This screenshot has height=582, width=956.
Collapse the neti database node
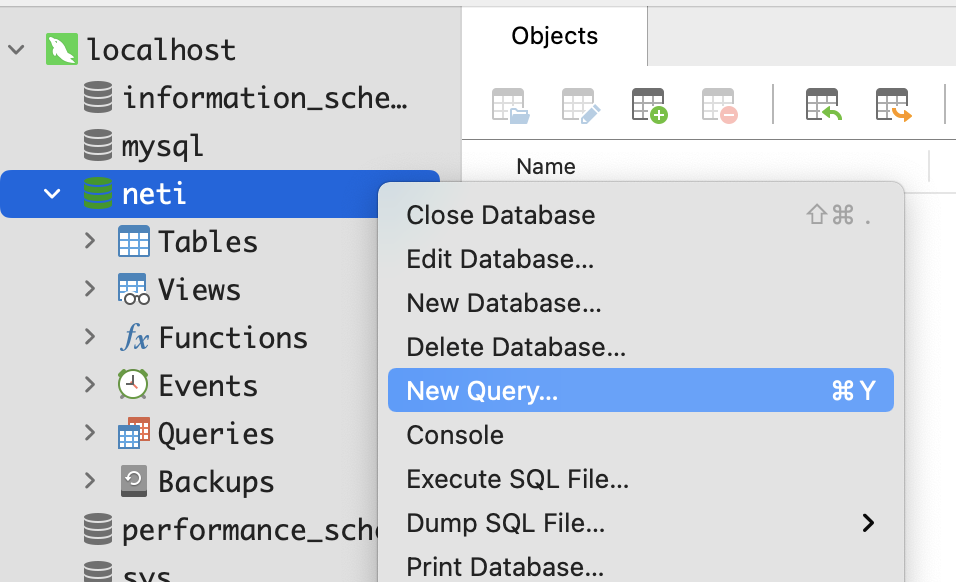tap(52, 193)
